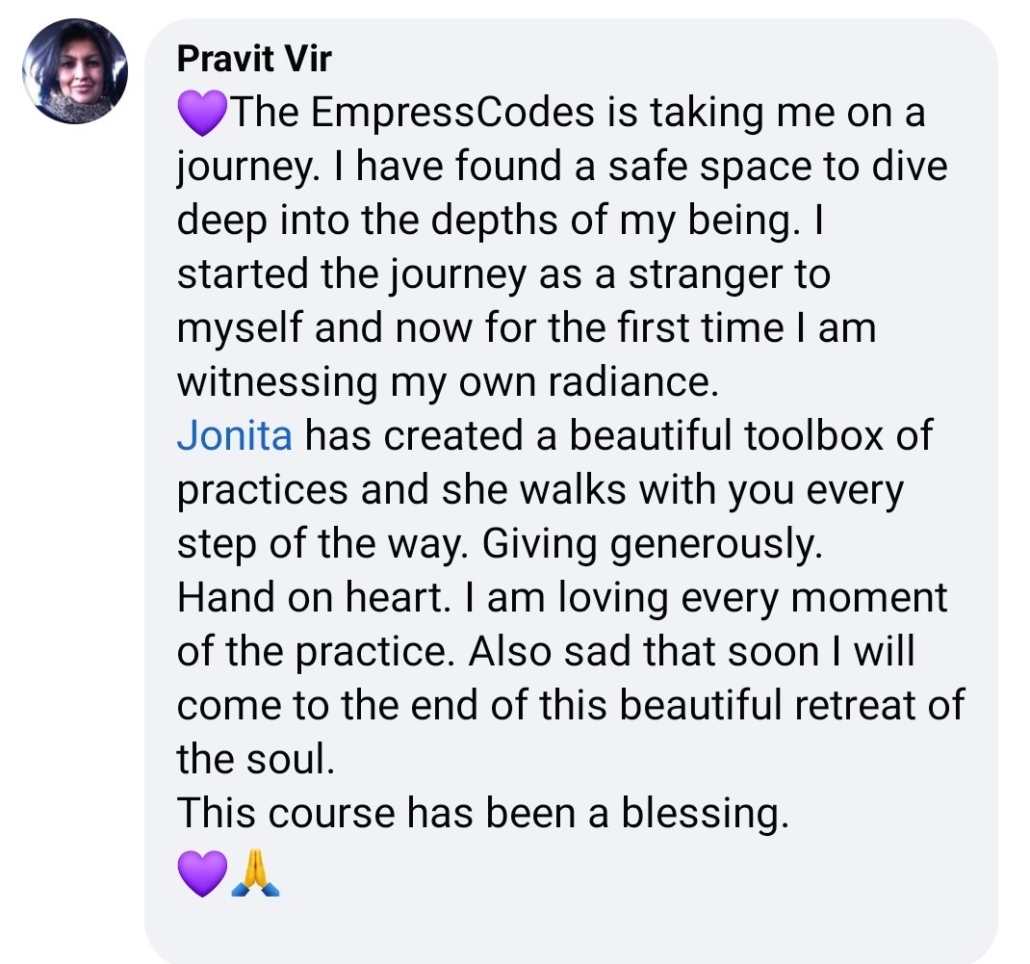Click the Pravit Vir commenter name
Image resolution: width=1030 pixels, height=964 pixels.
[253, 60]
